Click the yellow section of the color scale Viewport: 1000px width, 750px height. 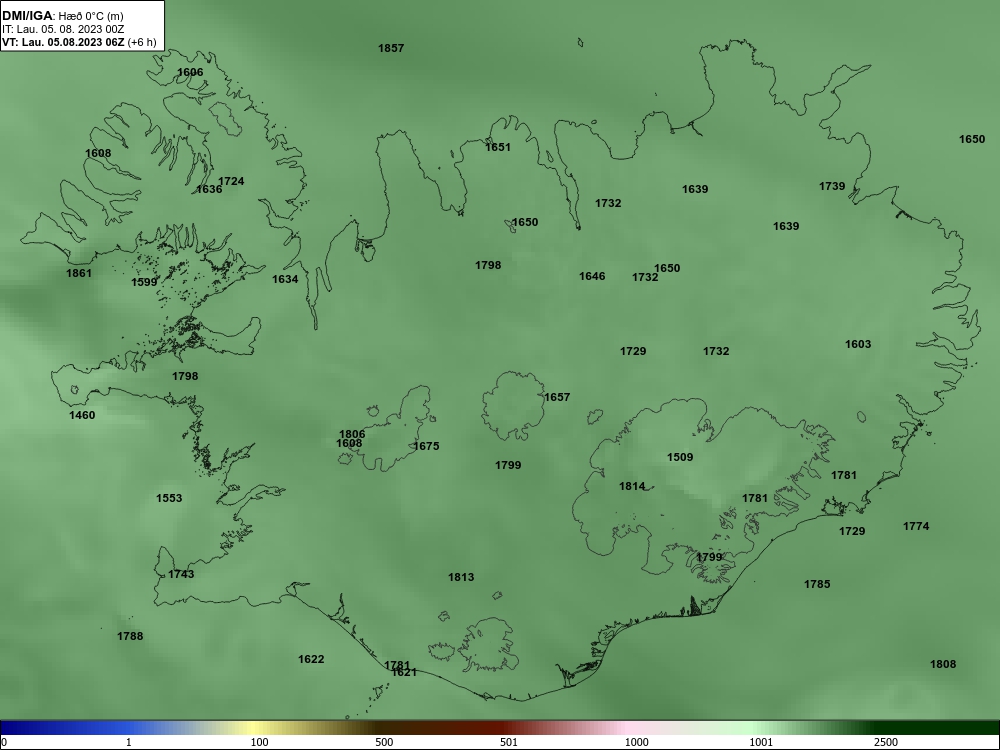point(255,728)
